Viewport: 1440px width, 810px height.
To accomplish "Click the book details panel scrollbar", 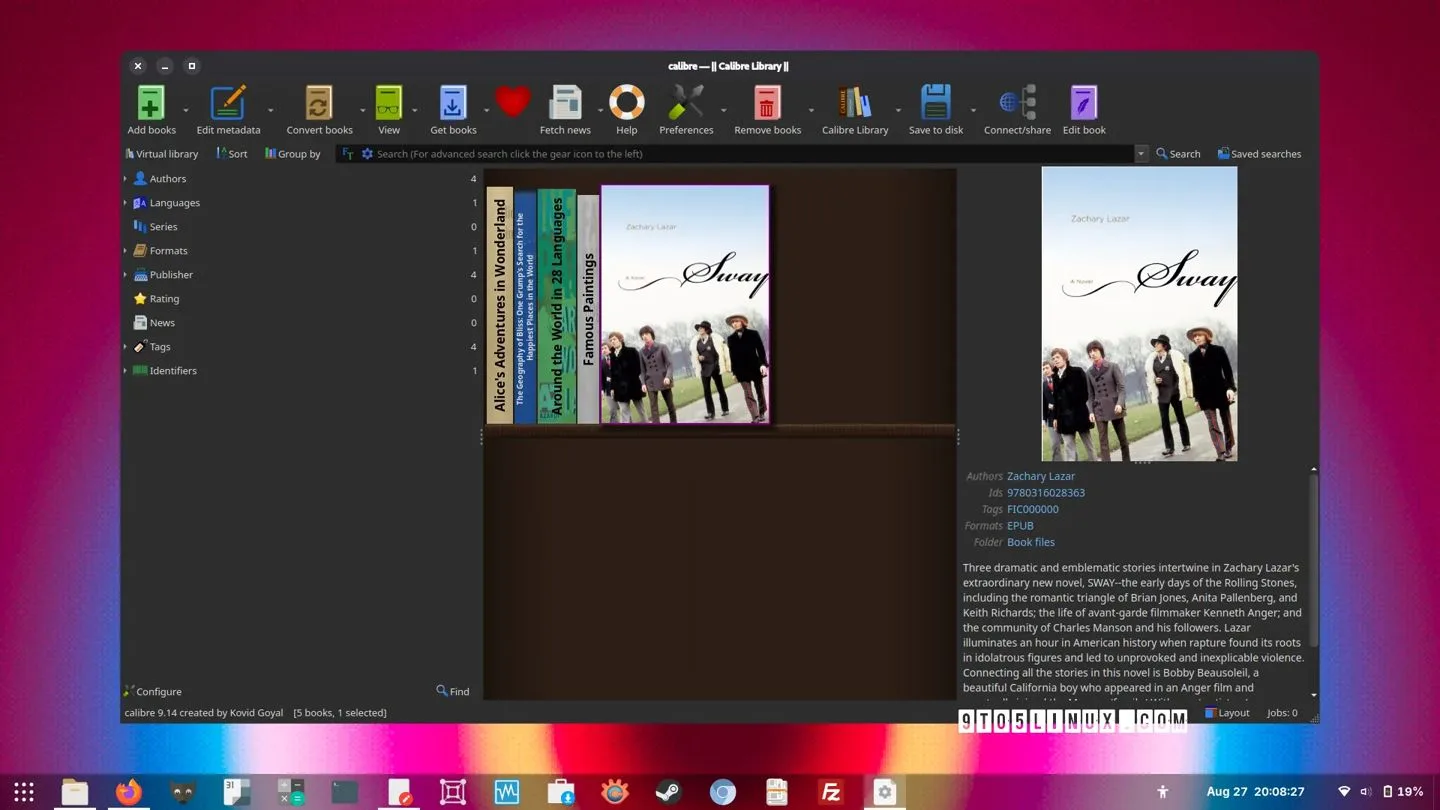I will point(1314,560).
